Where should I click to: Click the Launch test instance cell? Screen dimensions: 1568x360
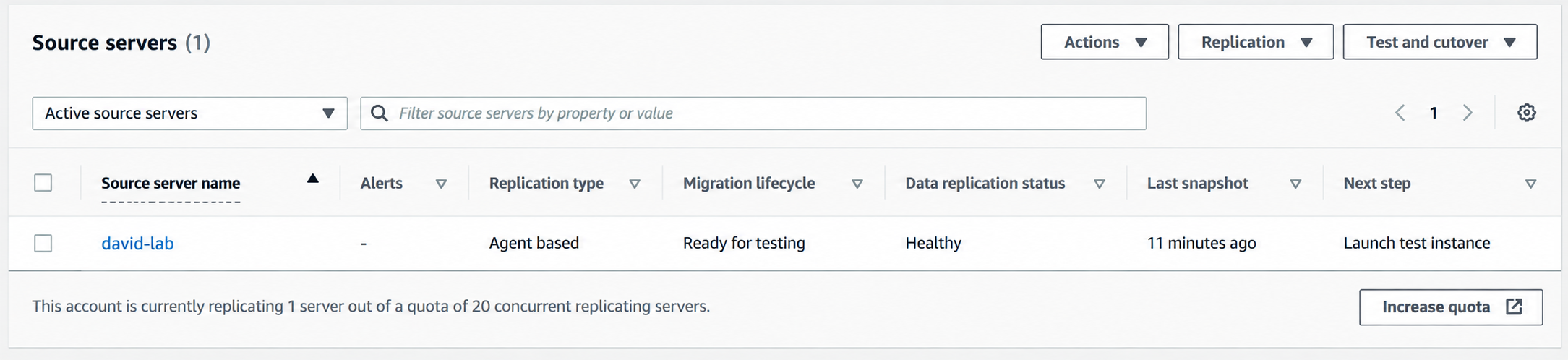tap(1417, 244)
